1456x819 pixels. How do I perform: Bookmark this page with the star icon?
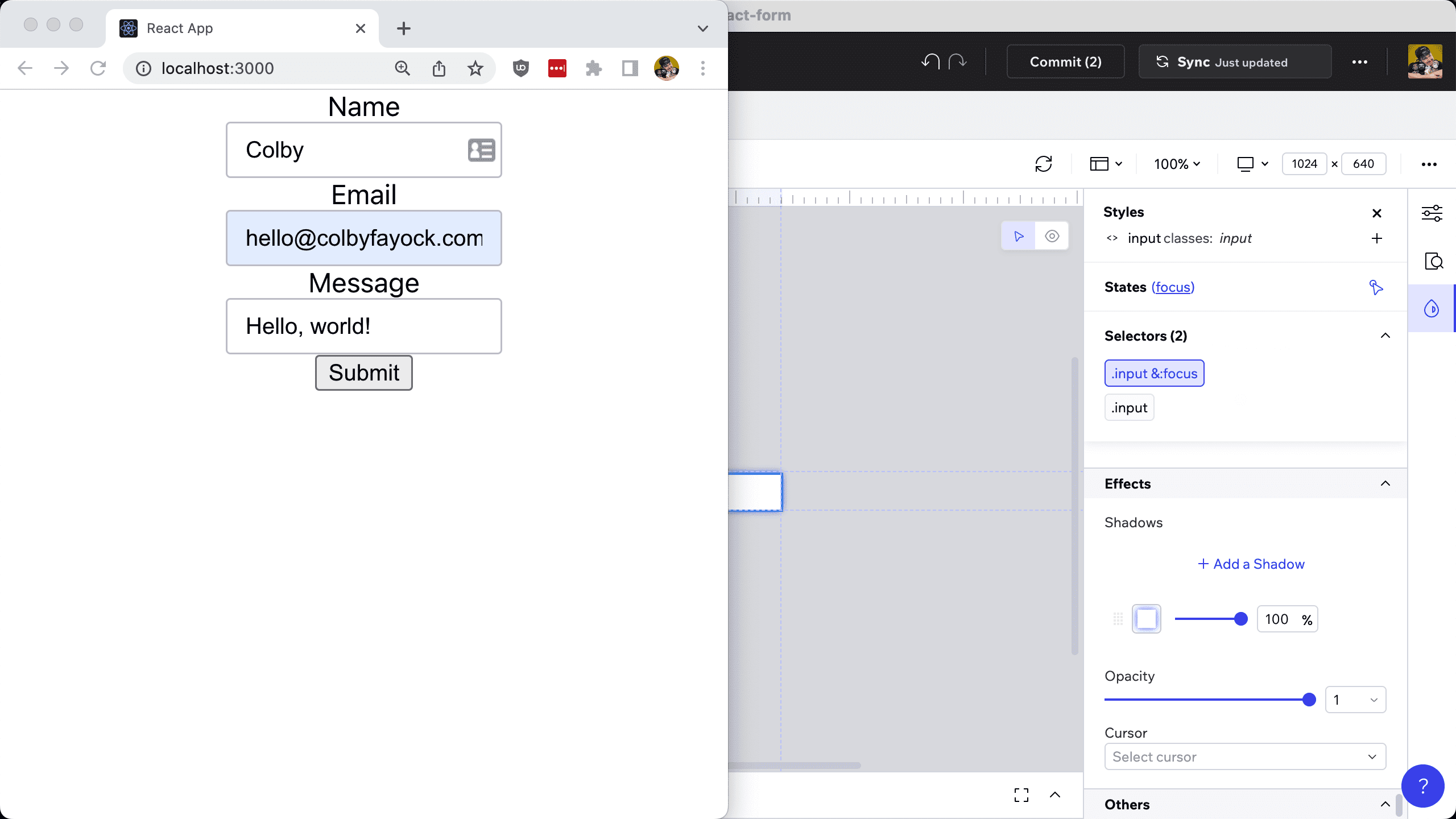point(475,68)
